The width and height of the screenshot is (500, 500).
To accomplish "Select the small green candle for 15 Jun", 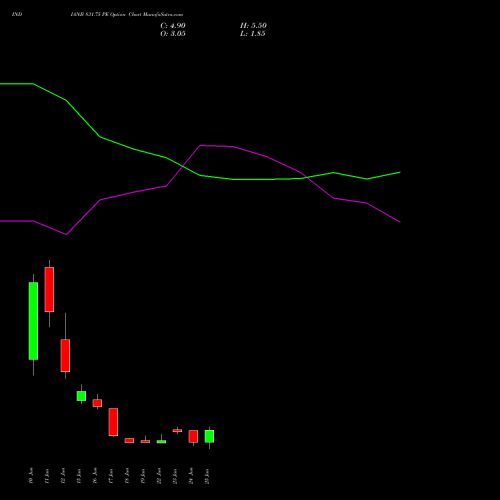I will tap(81, 396).
